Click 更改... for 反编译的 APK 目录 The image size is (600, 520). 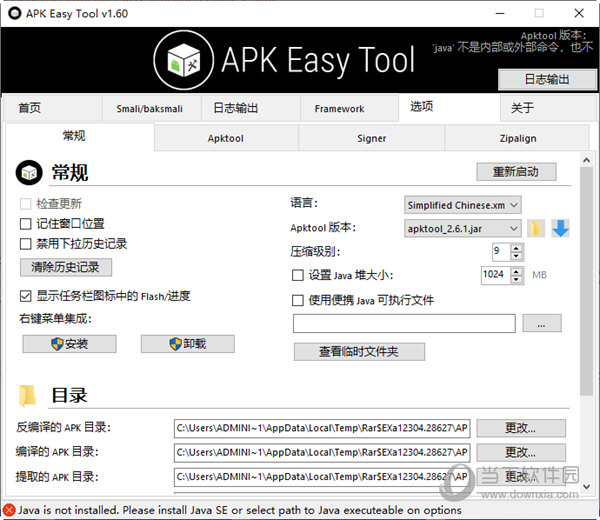tap(521, 428)
